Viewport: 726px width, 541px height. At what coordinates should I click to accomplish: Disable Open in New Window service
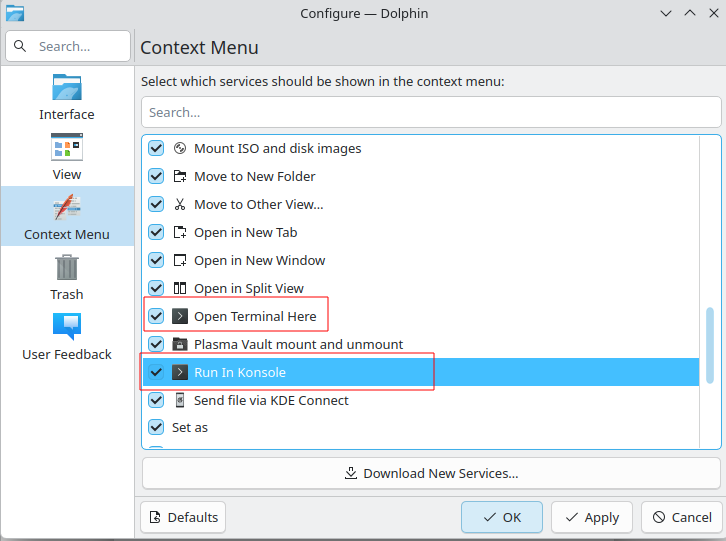156,260
